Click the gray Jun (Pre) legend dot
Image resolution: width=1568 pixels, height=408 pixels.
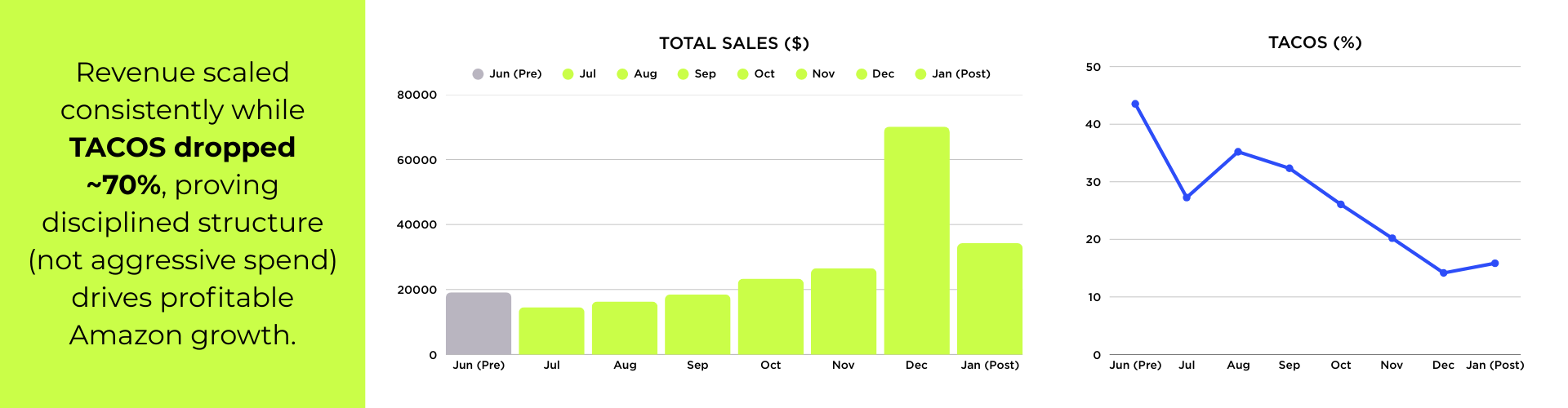tap(478, 74)
